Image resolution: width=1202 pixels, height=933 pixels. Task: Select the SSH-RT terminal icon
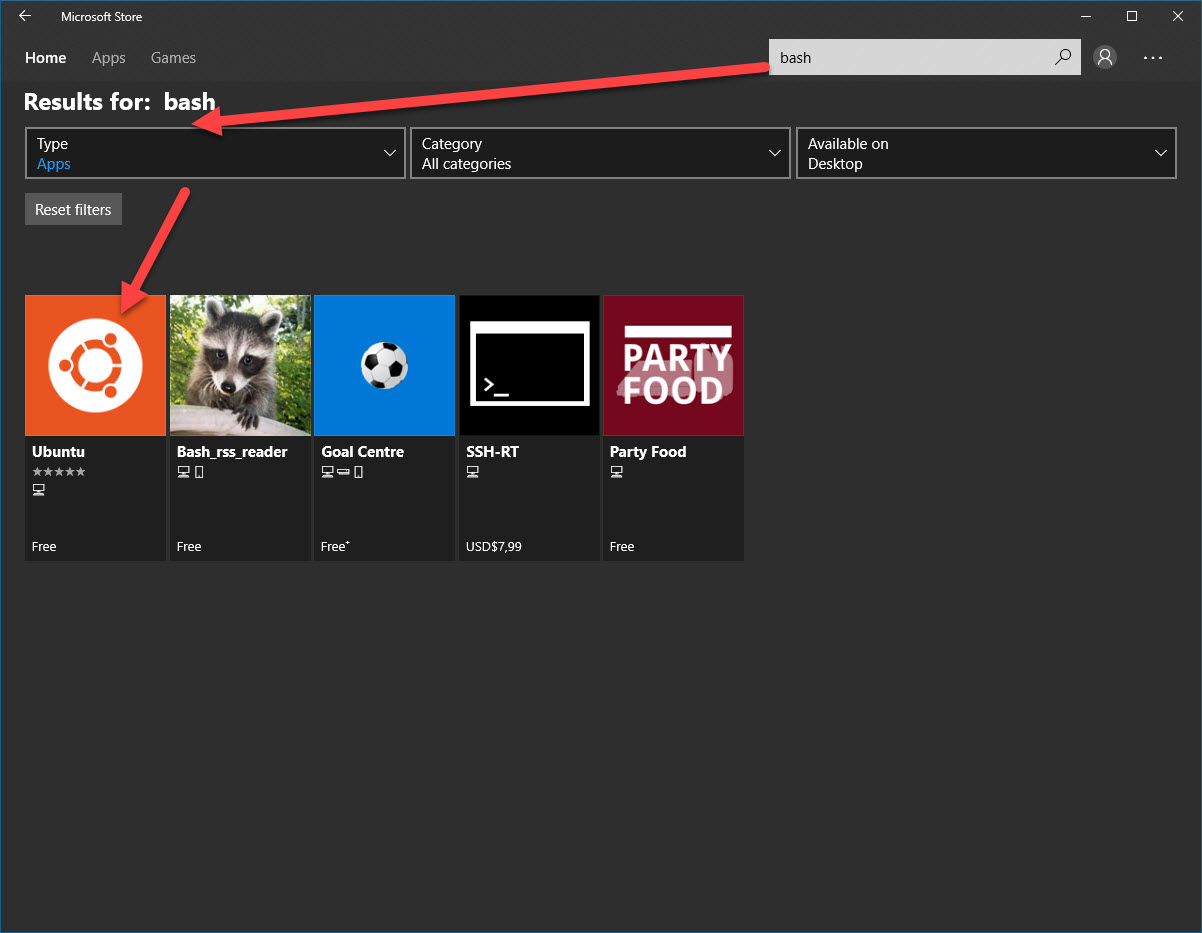529,365
